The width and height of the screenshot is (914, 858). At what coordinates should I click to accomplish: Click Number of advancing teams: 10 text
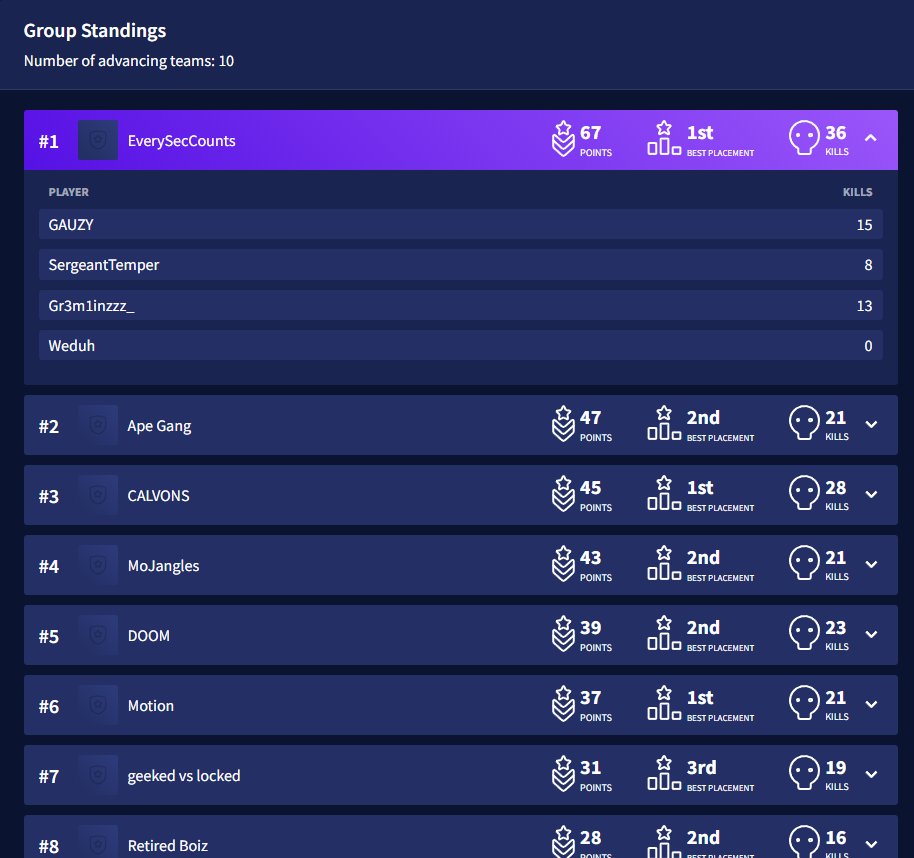(x=129, y=61)
